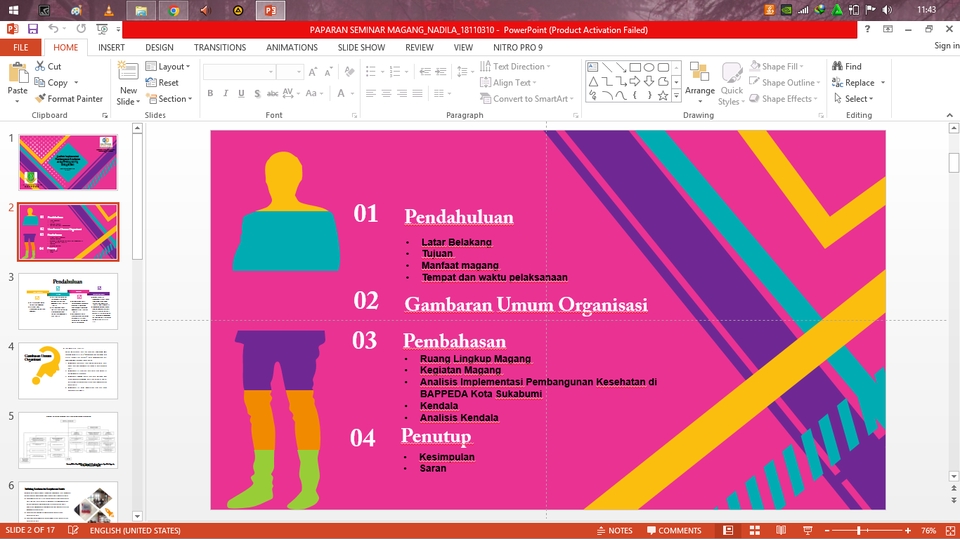Open Quick Styles gallery
Image resolution: width=960 pixels, height=539 pixels.
pyautogui.click(x=732, y=84)
